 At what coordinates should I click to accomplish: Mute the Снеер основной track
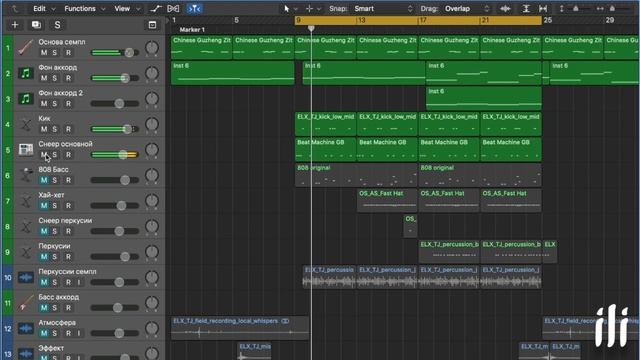[x=44, y=155]
